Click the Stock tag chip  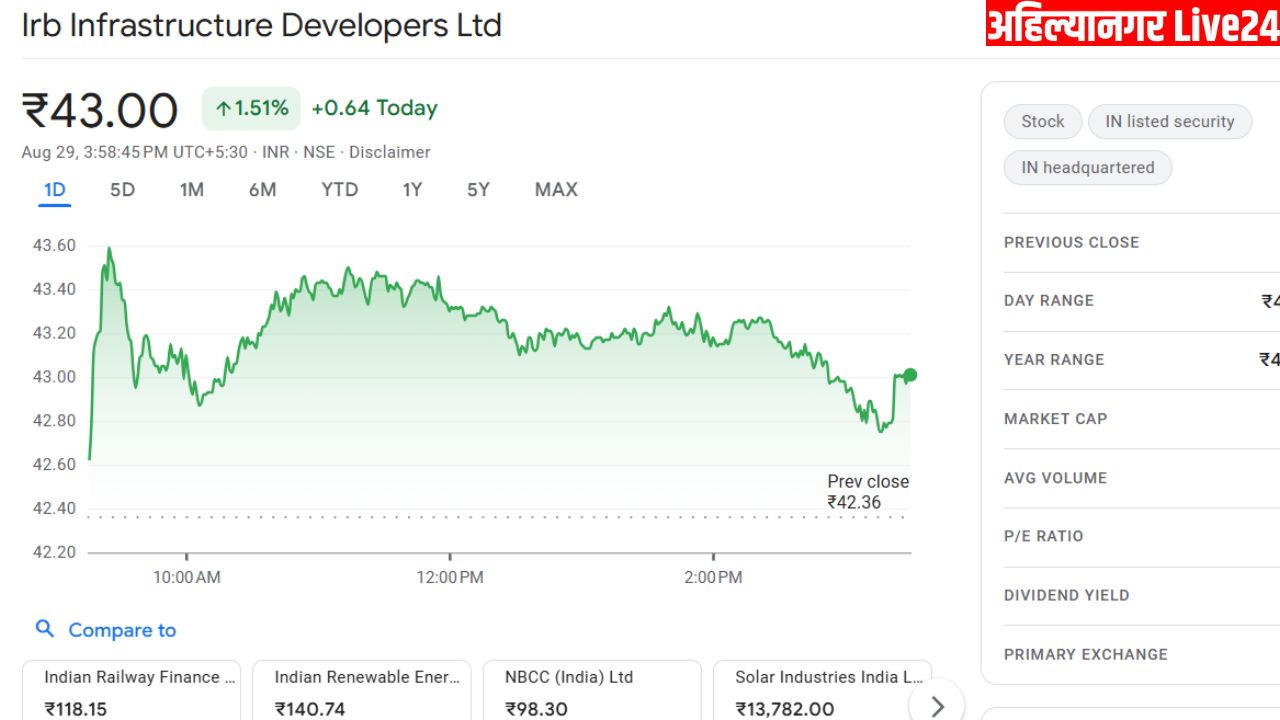(x=1042, y=122)
